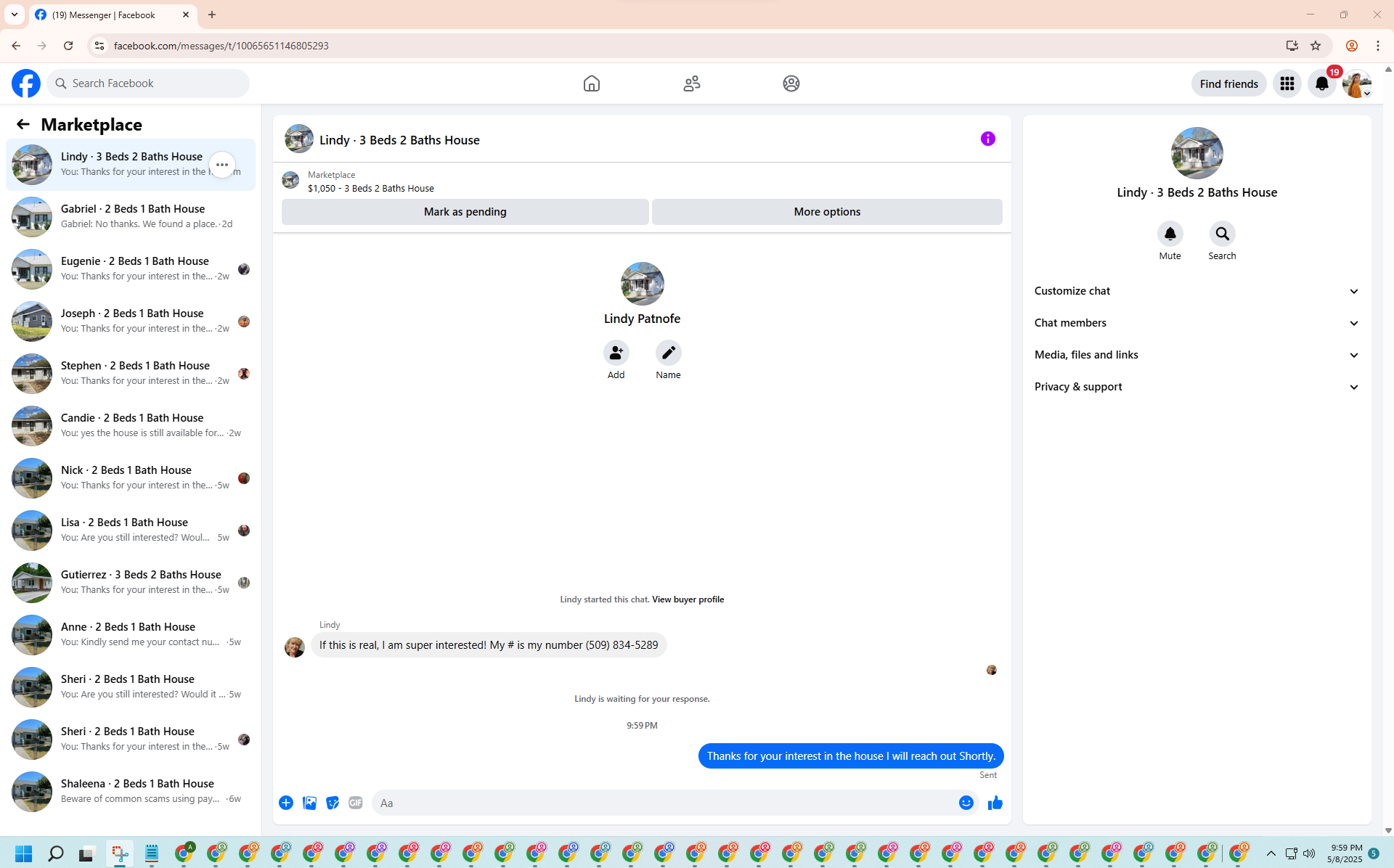The width and height of the screenshot is (1394, 868).
Task: Go back from Marketplace chats list
Action: 23,124
